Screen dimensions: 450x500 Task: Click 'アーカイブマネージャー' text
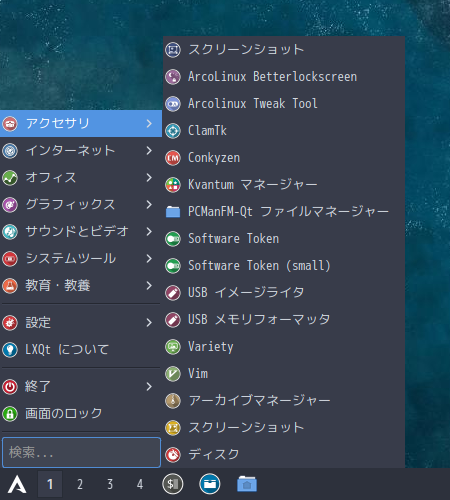pos(259,401)
